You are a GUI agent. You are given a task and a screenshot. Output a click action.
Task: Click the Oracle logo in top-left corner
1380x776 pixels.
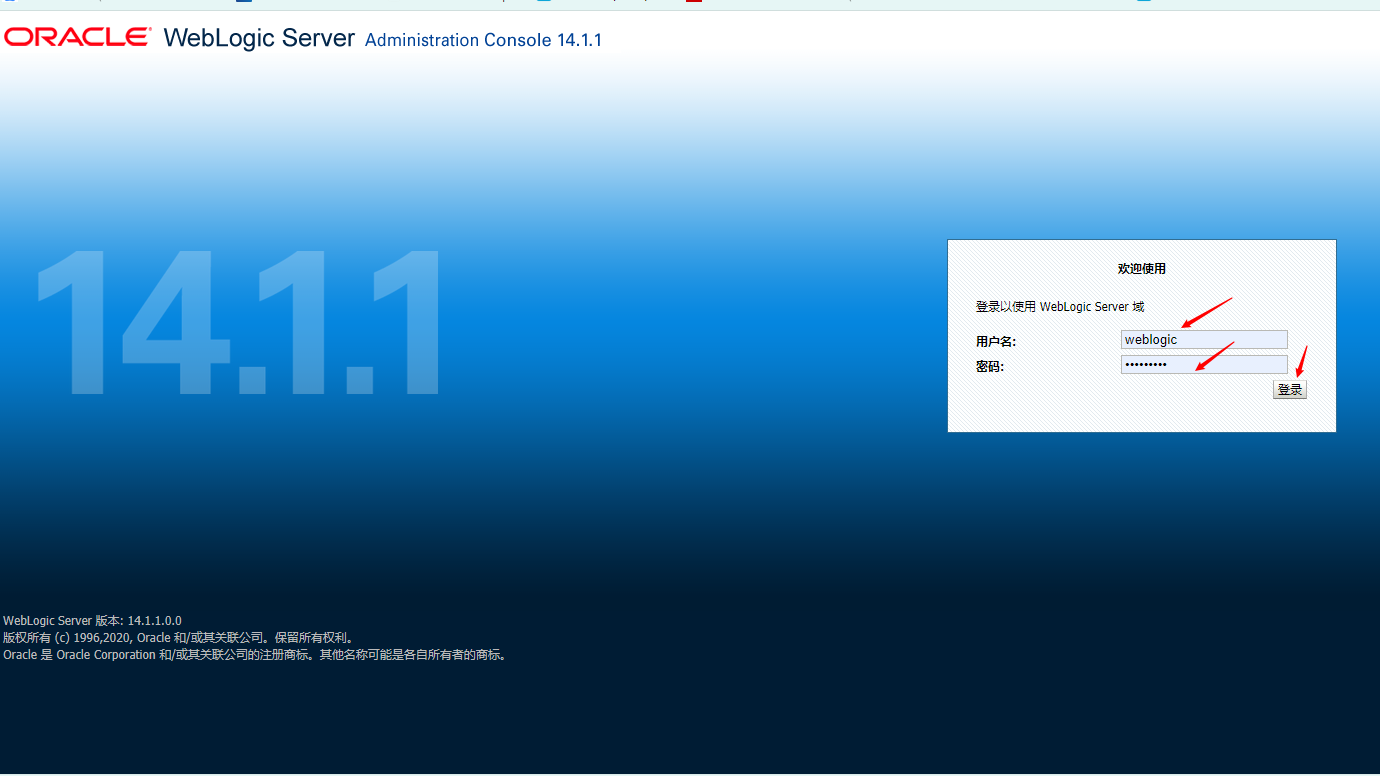(75, 36)
